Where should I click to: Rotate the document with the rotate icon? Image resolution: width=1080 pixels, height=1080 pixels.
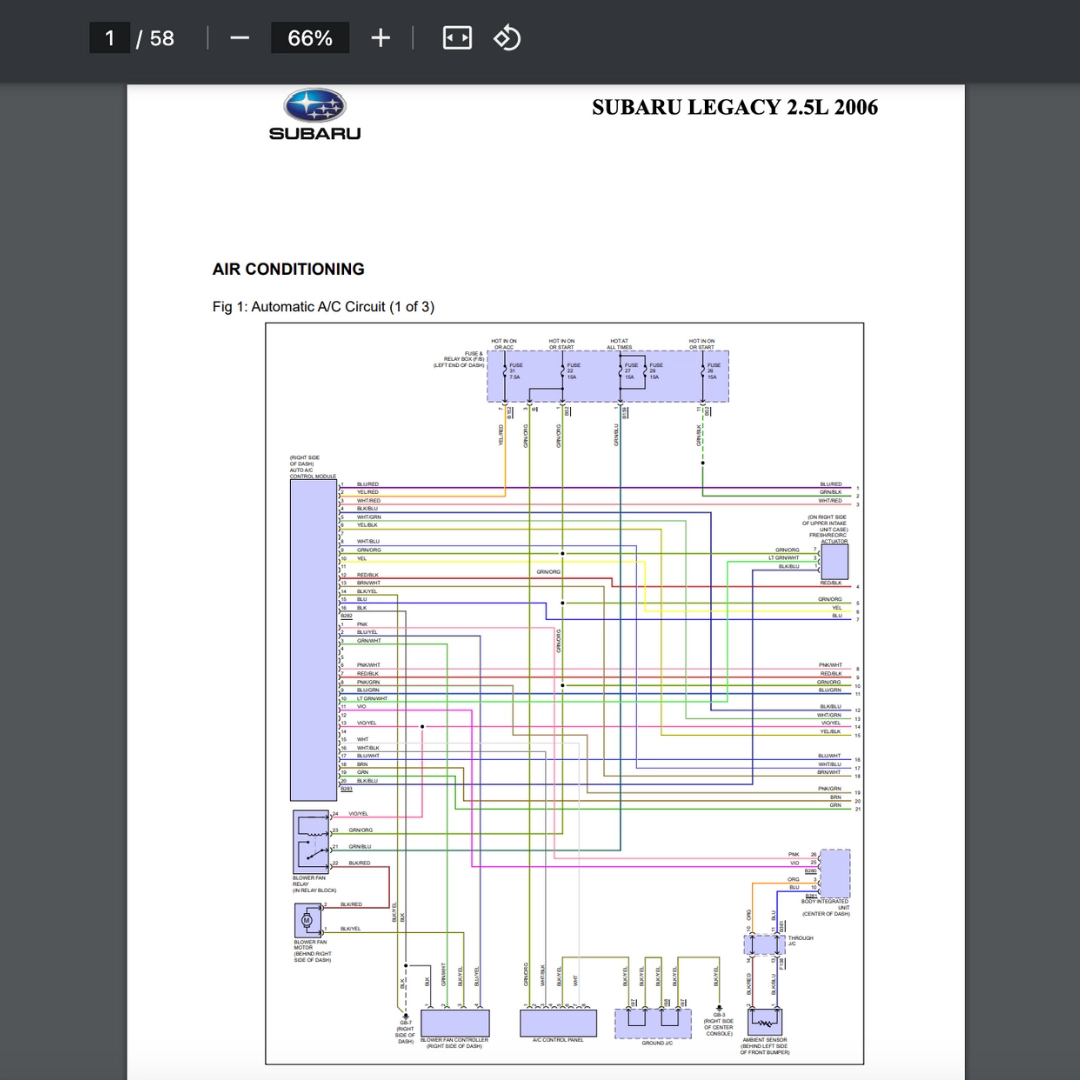click(507, 38)
